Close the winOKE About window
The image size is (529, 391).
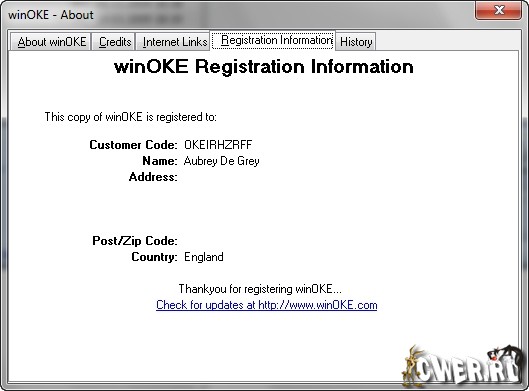pyautogui.click(x=498, y=10)
